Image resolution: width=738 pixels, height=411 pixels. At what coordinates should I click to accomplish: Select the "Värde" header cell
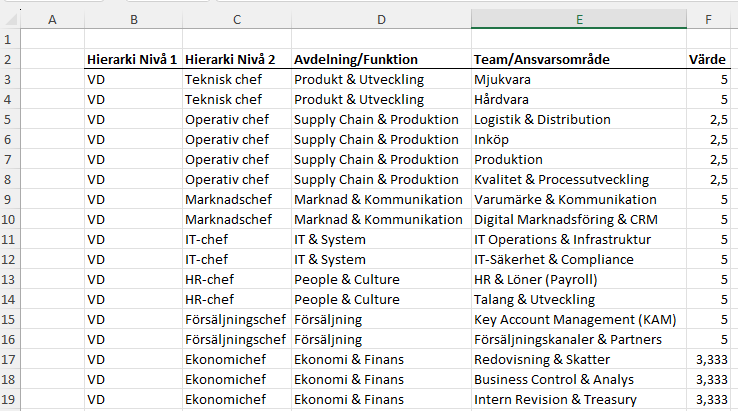coord(708,60)
